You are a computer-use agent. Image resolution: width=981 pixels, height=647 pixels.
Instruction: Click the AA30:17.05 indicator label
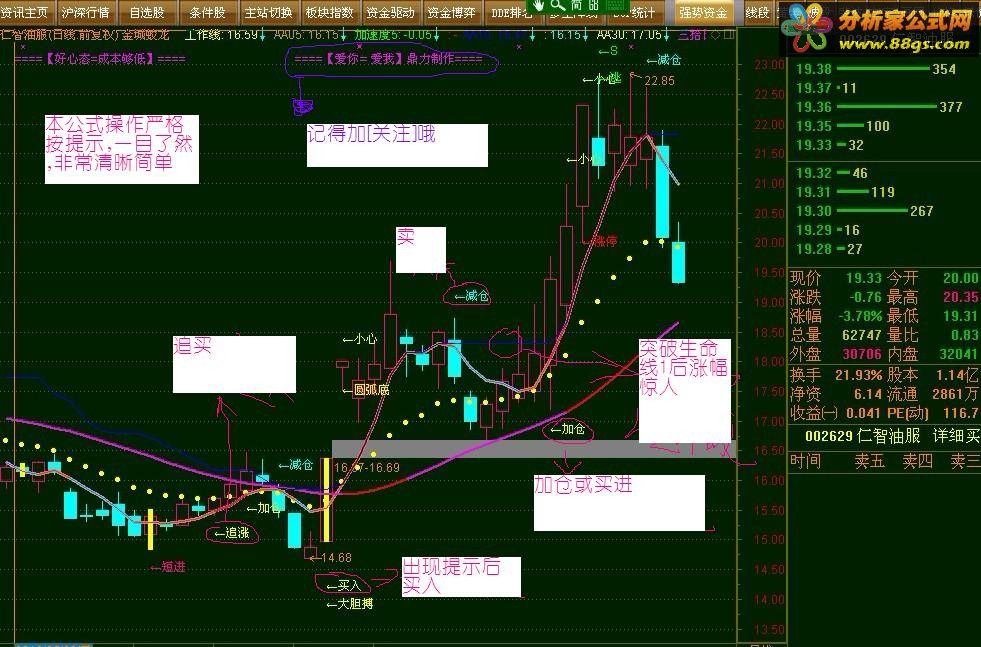point(629,36)
